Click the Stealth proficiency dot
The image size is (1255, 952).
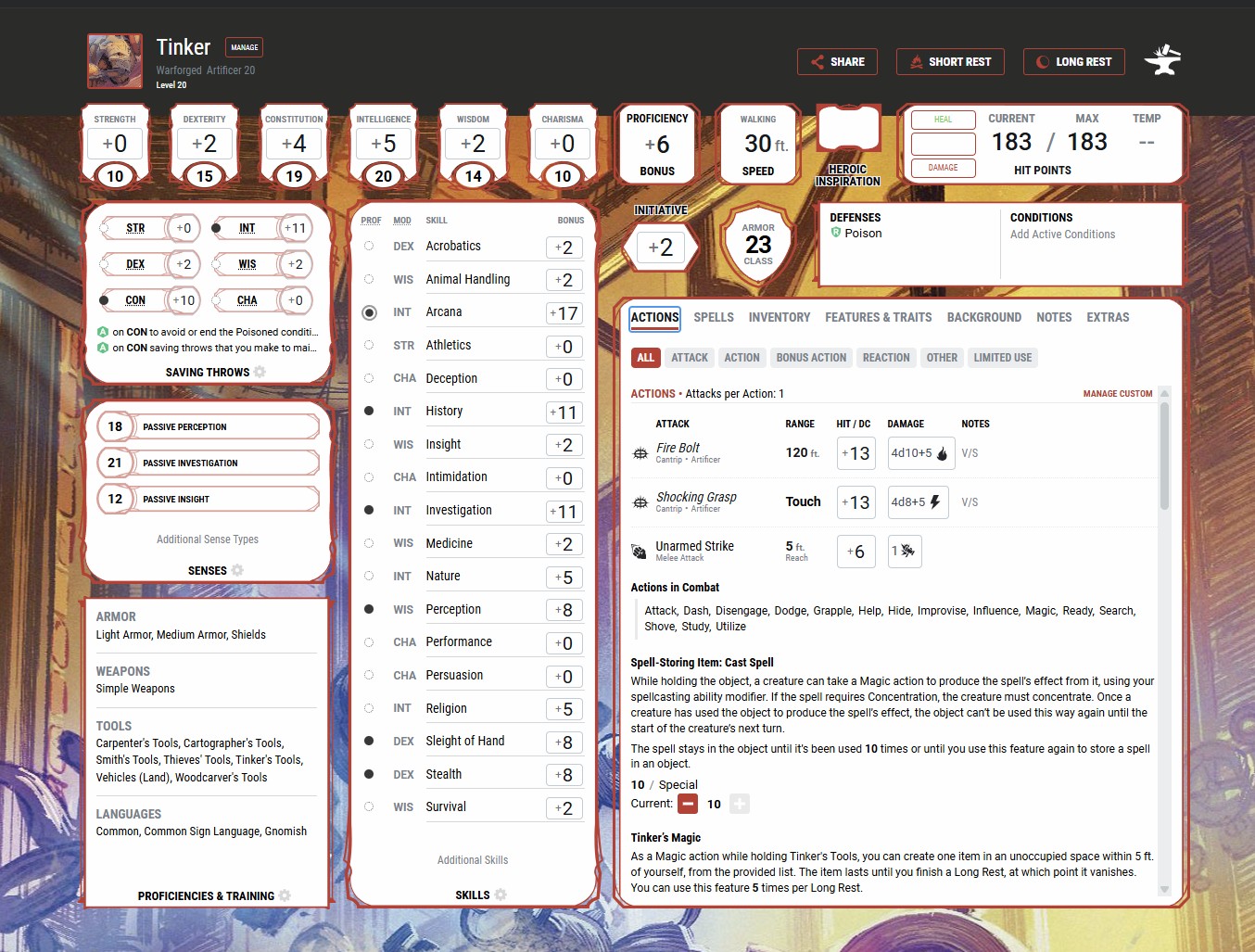369,774
